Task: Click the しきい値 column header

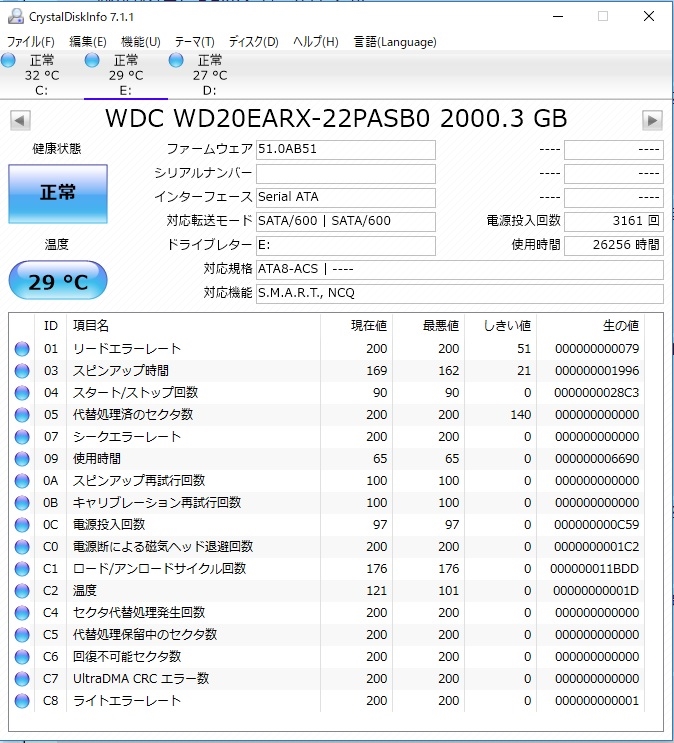Action: pos(507,326)
